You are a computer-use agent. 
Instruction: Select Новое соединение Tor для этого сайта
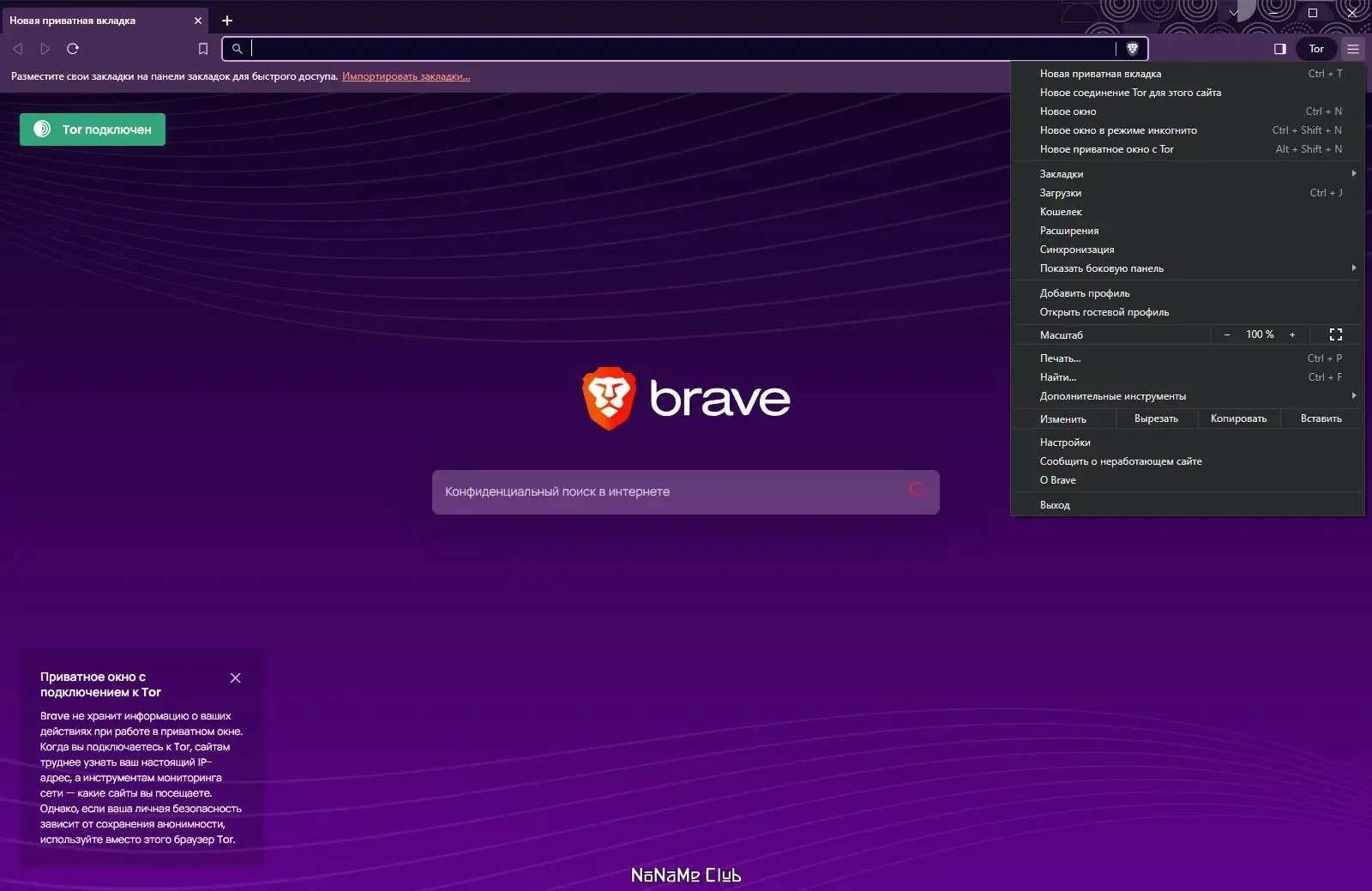tap(1188, 93)
